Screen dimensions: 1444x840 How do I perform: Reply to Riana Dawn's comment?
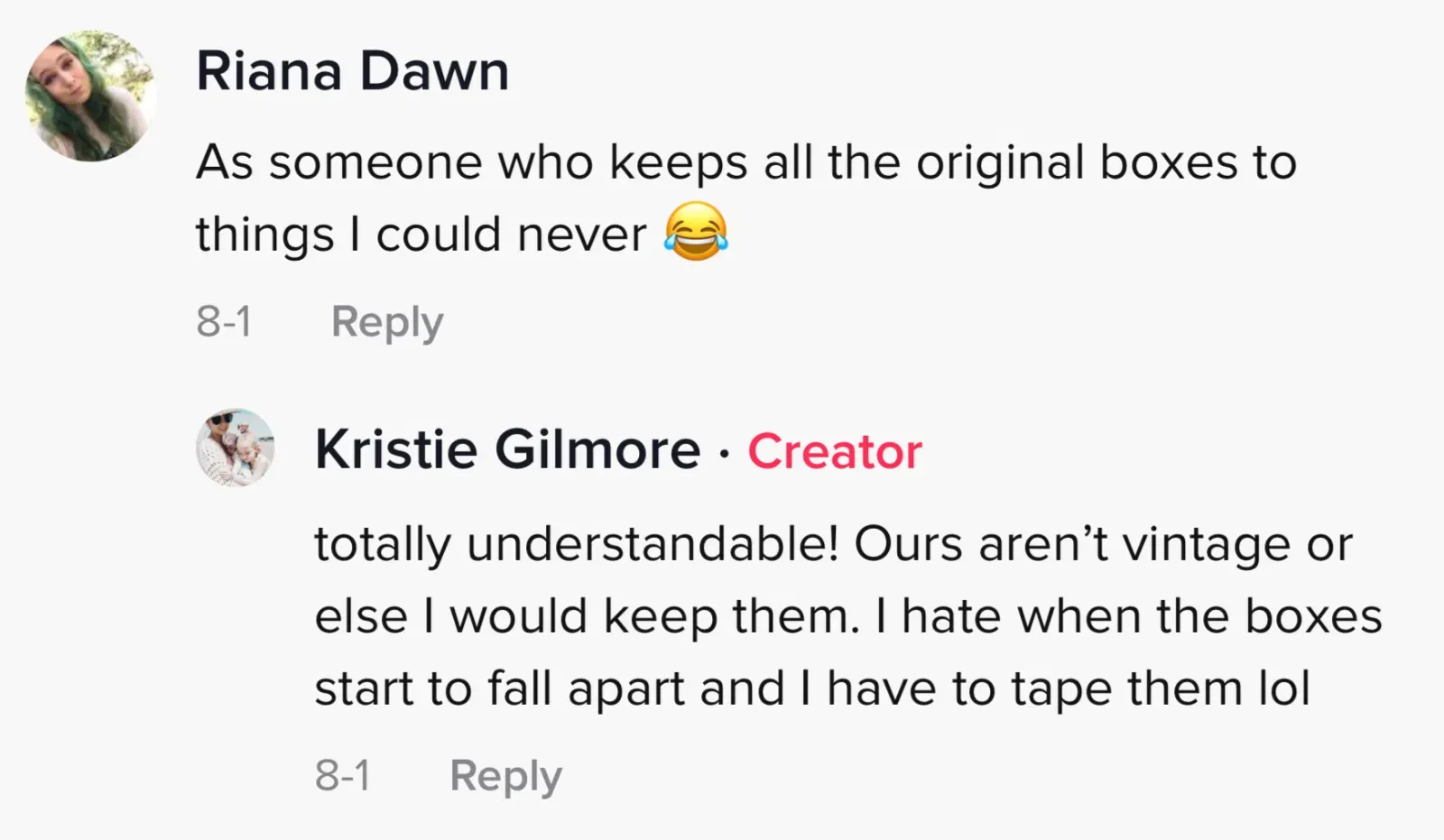(x=387, y=322)
